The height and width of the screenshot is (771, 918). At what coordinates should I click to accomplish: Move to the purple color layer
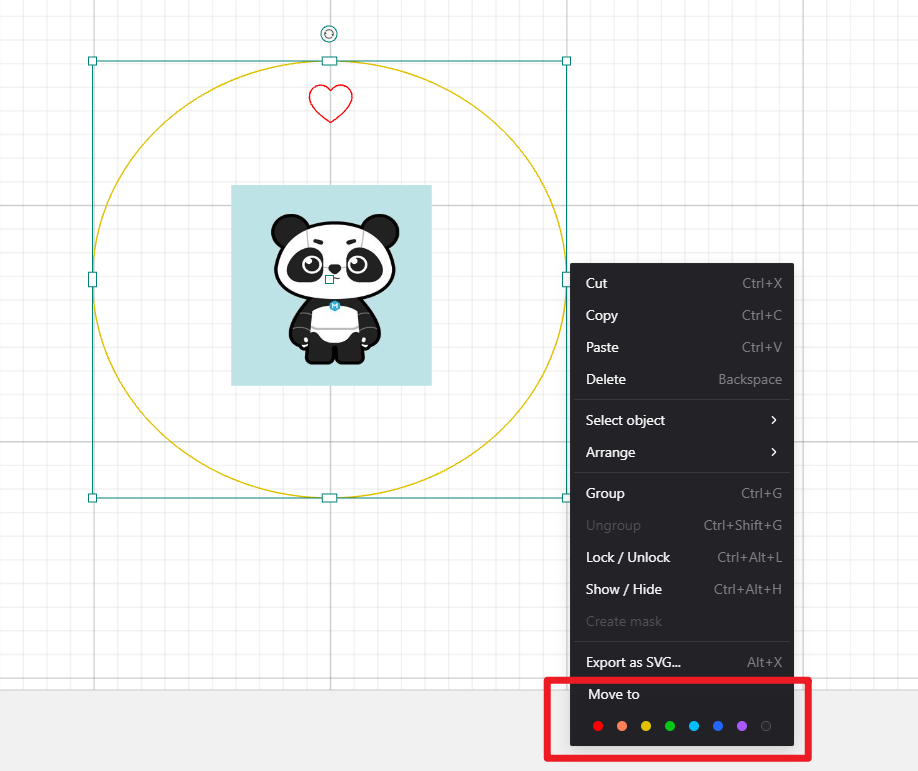point(742,726)
